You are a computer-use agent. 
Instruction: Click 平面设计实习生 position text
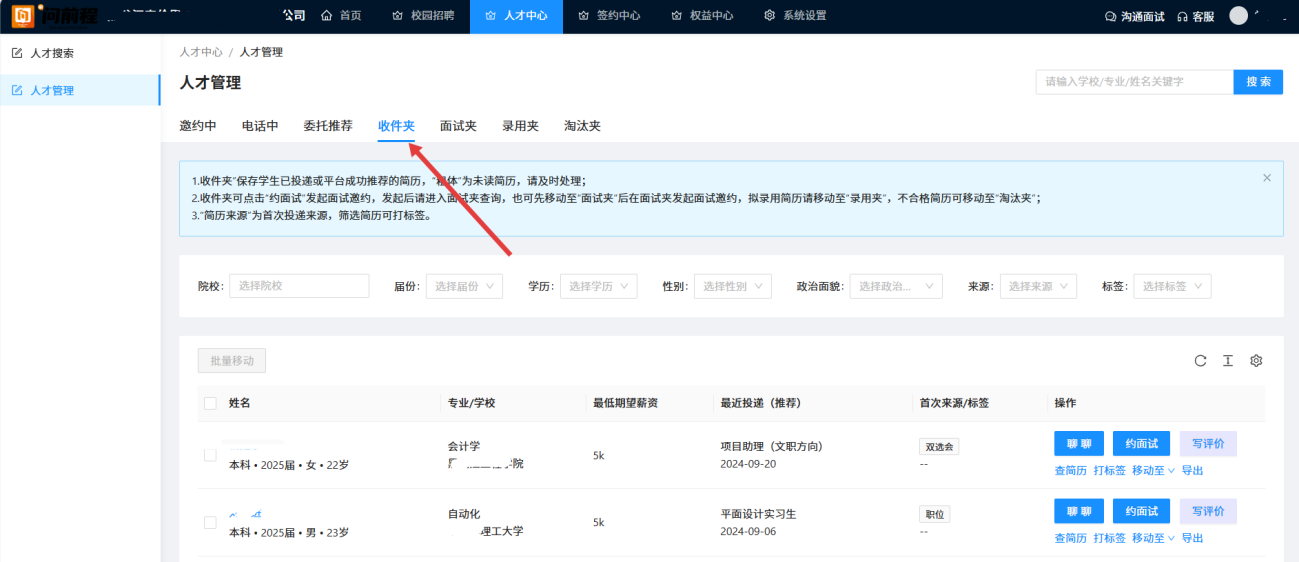[x=758, y=514]
